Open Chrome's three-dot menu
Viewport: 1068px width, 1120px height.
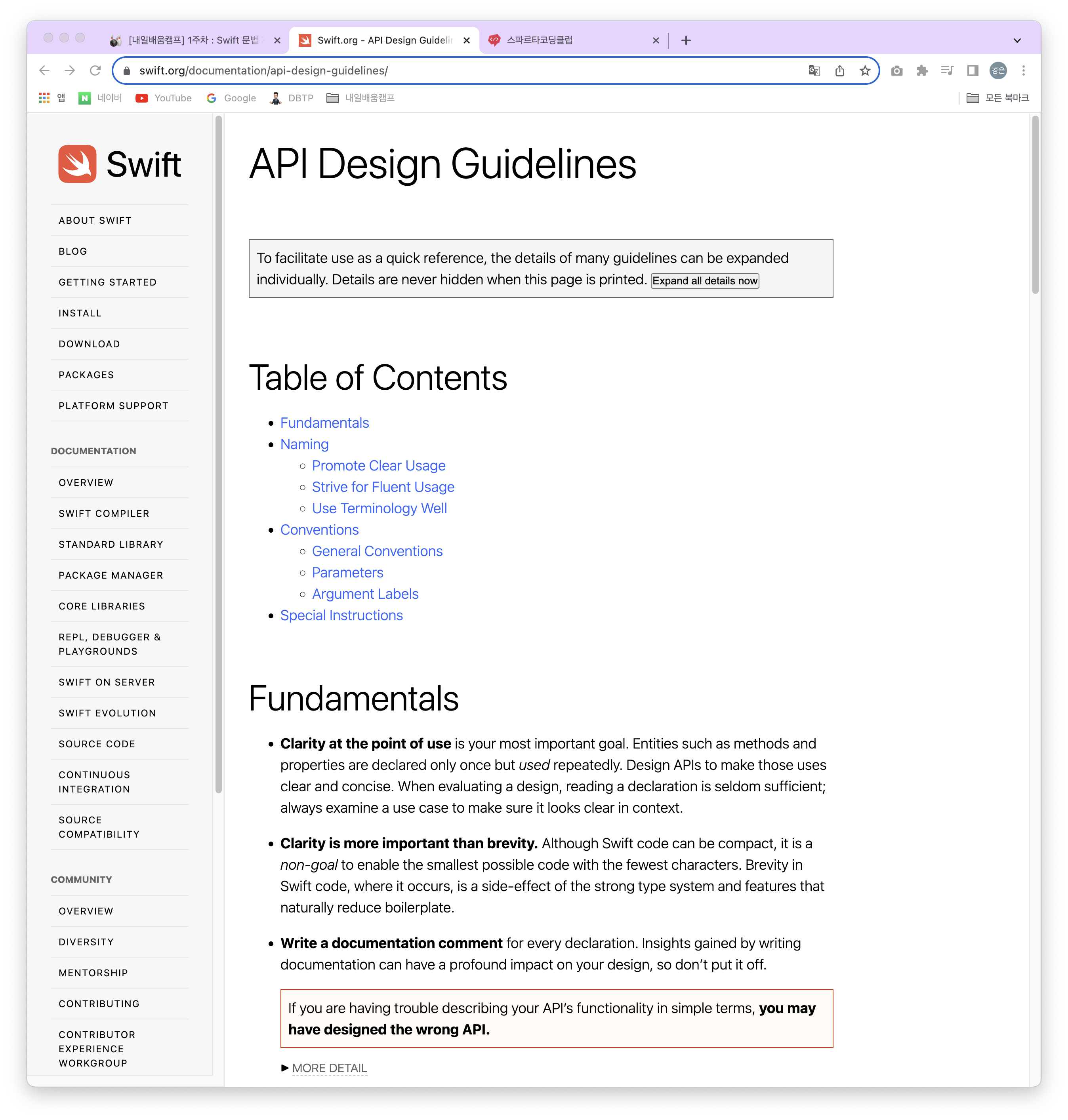click(x=1023, y=70)
